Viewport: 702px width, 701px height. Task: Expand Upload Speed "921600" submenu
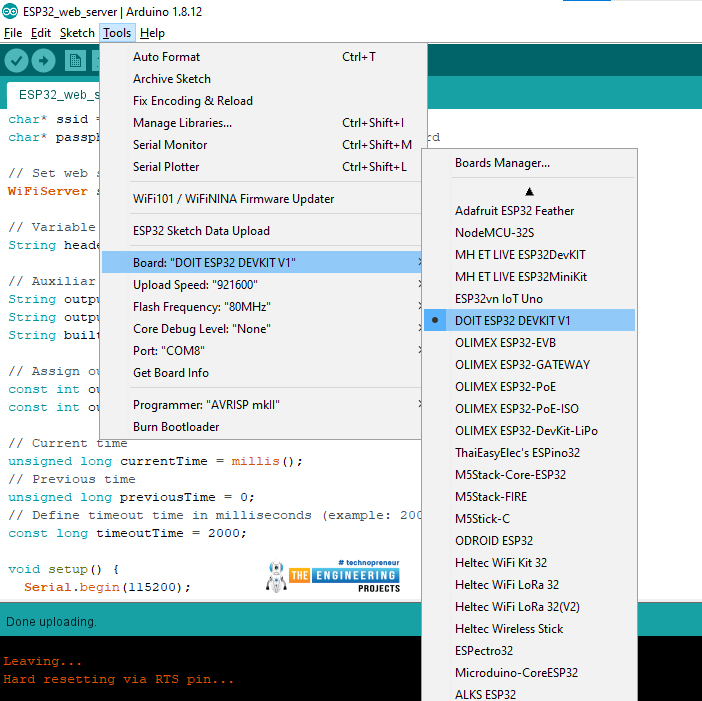point(261,285)
